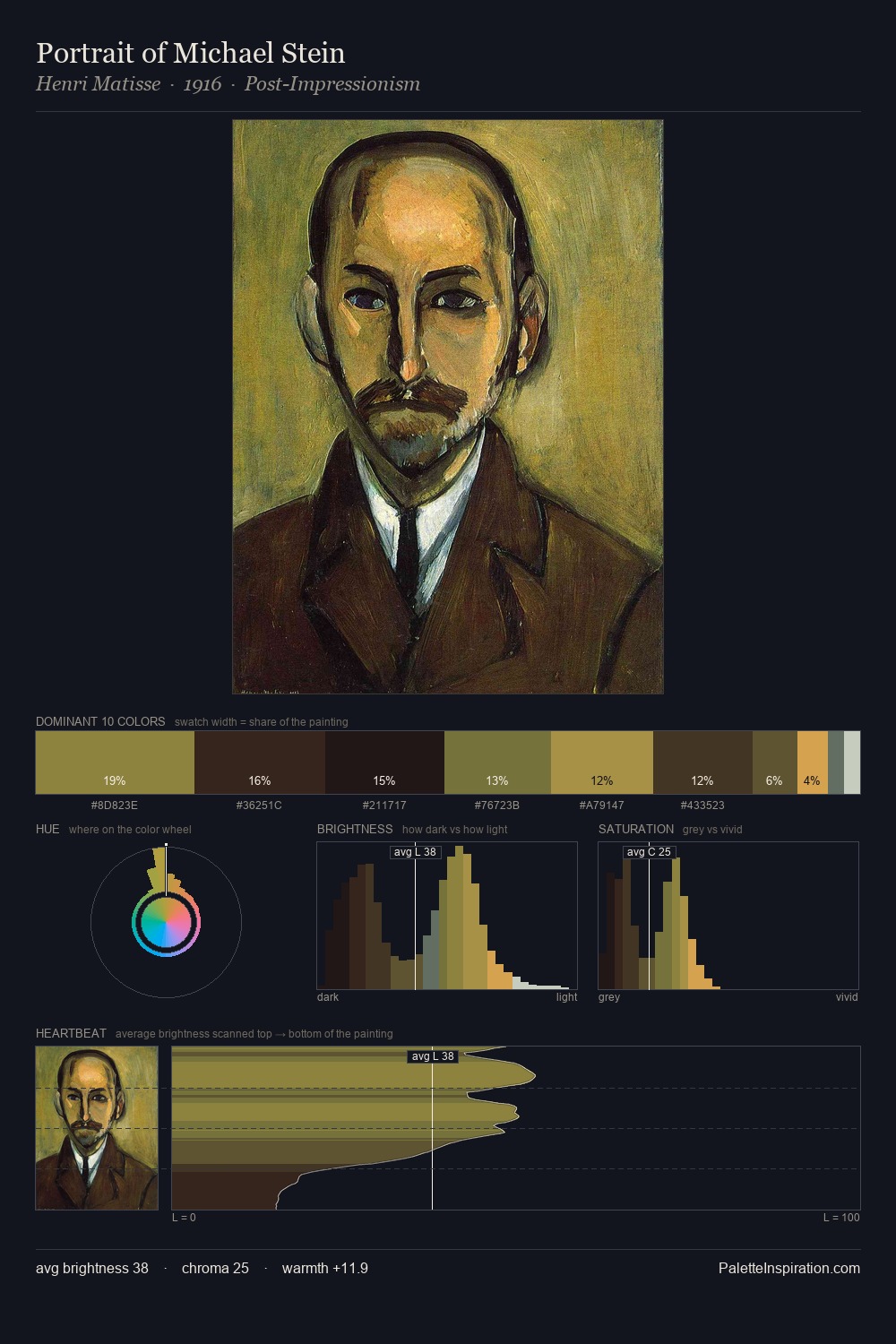Click the footer 'chroma 25' stat

pos(215,1268)
